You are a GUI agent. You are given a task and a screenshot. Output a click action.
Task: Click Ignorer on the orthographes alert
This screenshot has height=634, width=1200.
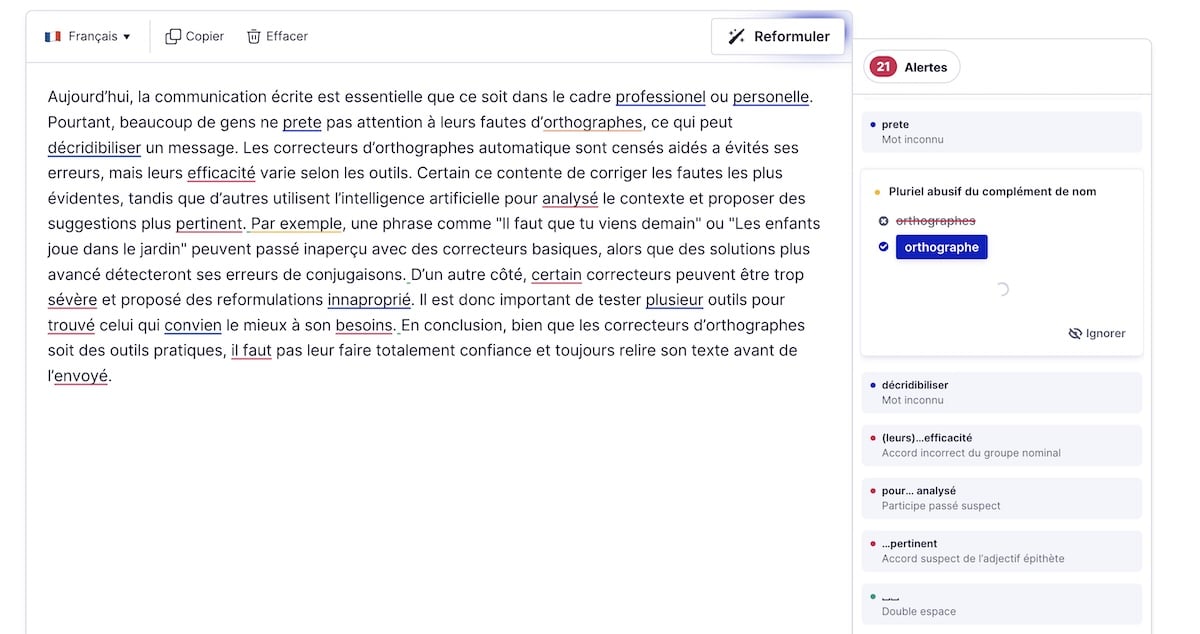click(1097, 333)
